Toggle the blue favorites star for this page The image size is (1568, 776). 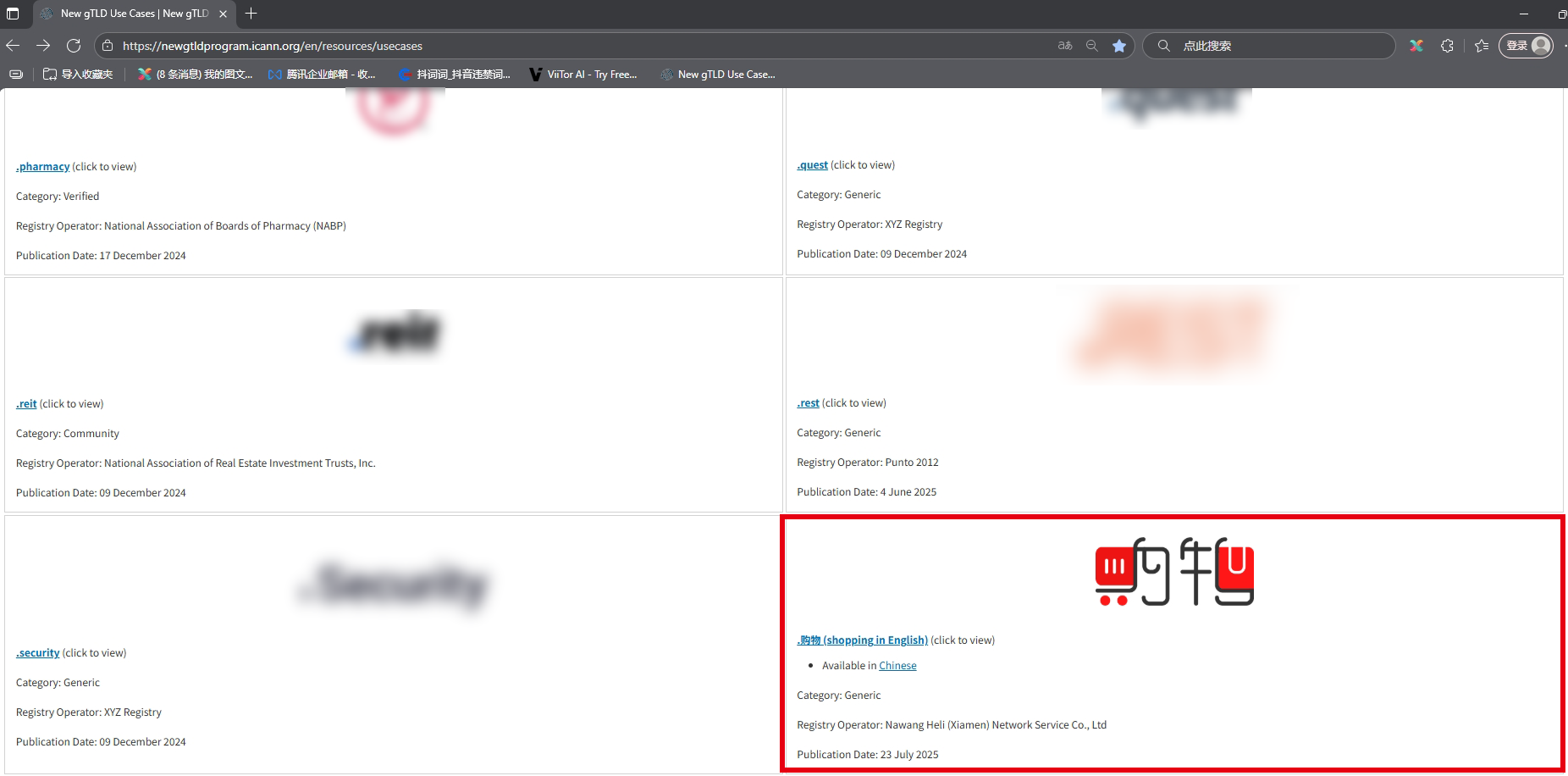click(1119, 46)
